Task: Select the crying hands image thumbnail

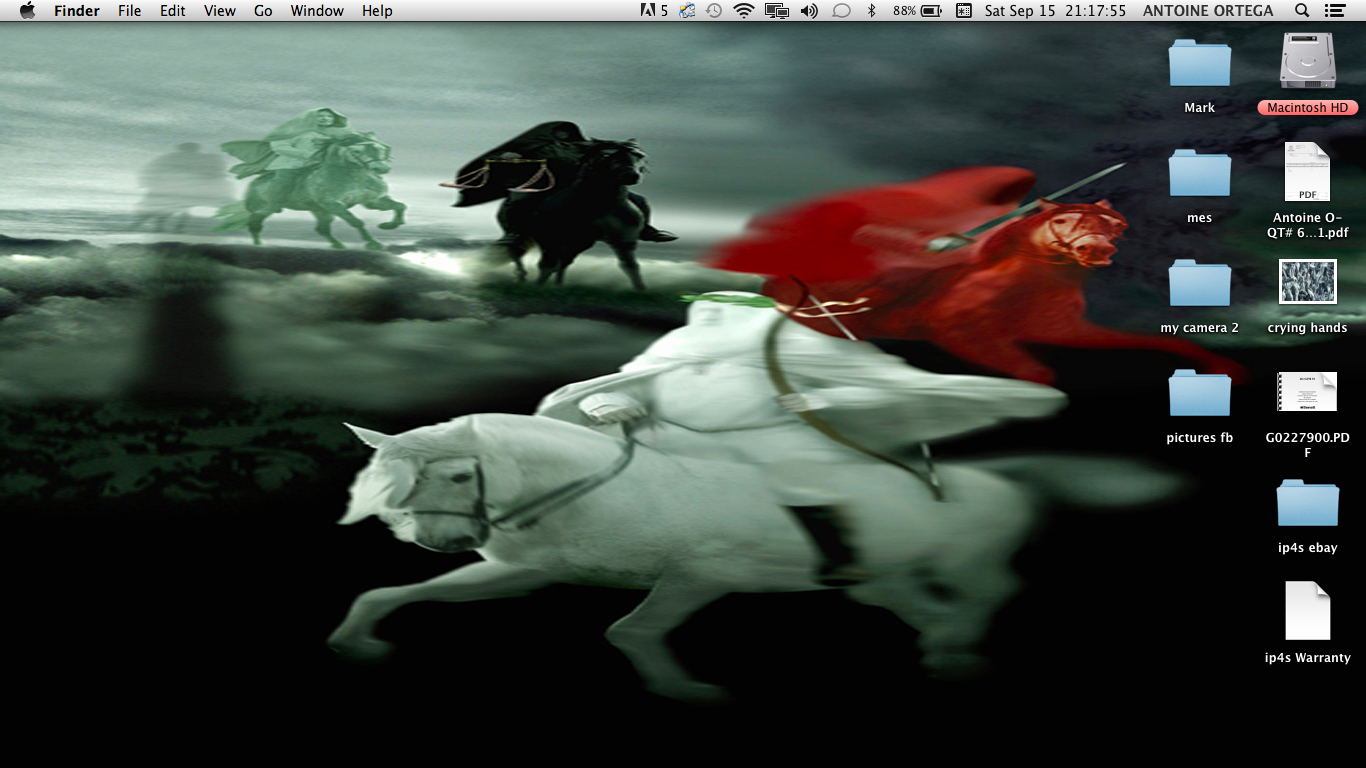Action: click(x=1308, y=282)
